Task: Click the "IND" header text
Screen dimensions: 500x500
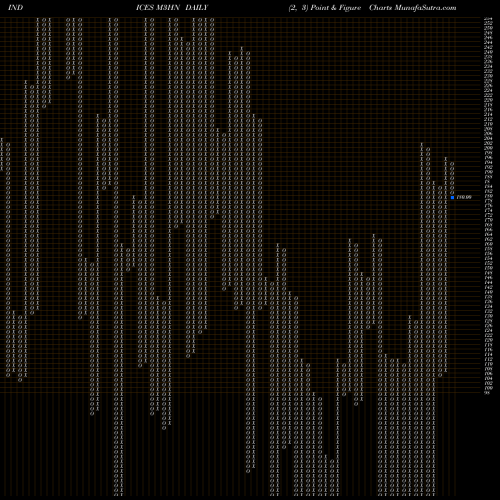Action: point(15,8)
